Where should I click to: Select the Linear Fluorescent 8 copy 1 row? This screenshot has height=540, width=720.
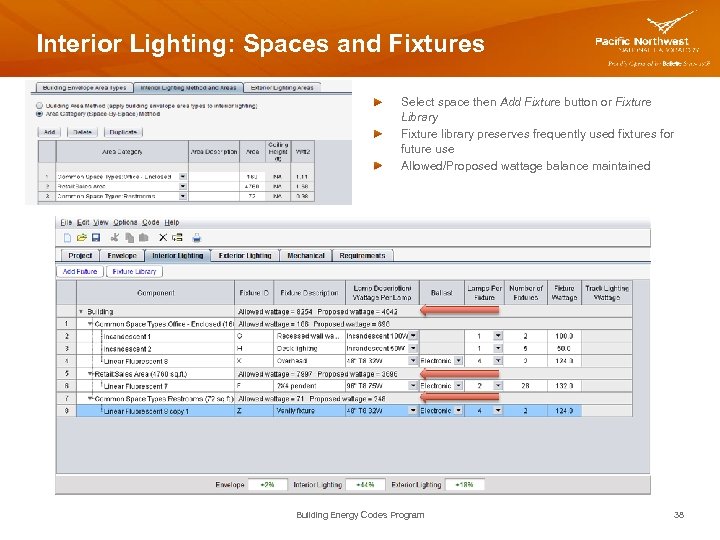(x=344, y=411)
